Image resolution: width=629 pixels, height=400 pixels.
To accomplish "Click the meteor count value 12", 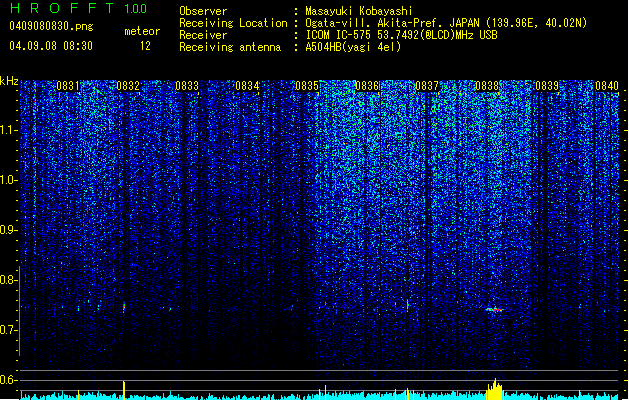I will pyautogui.click(x=145, y=46).
